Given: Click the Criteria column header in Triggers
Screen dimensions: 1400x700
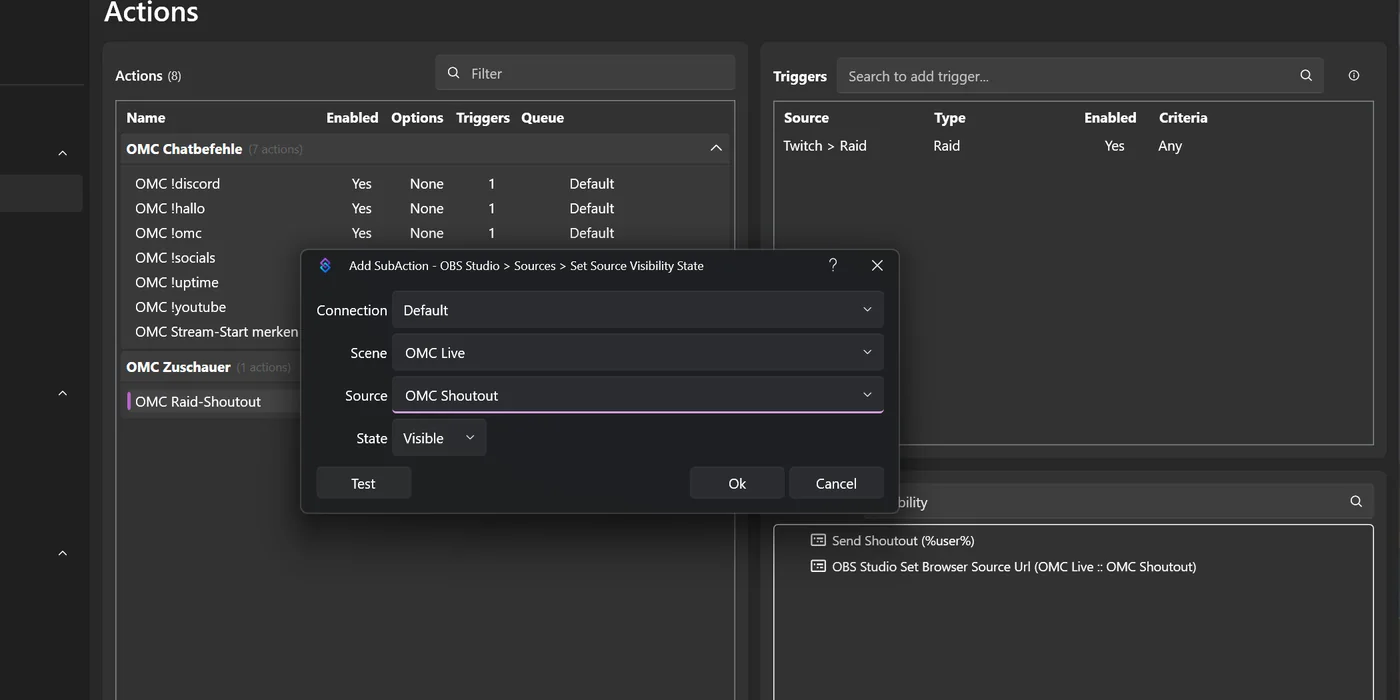Looking at the screenshot, I should [1183, 118].
